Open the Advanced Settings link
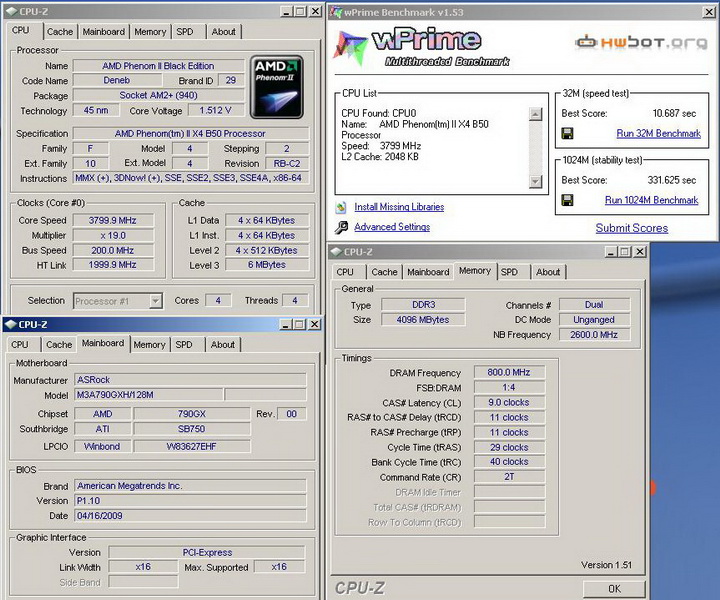Image resolution: width=720 pixels, height=600 pixels. [391, 227]
